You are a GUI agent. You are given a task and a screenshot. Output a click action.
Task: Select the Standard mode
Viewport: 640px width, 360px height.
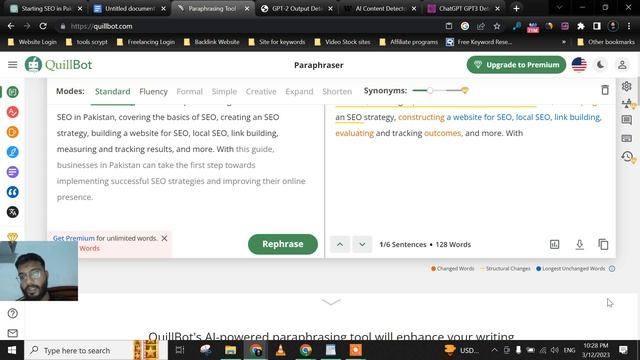point(113,91)
